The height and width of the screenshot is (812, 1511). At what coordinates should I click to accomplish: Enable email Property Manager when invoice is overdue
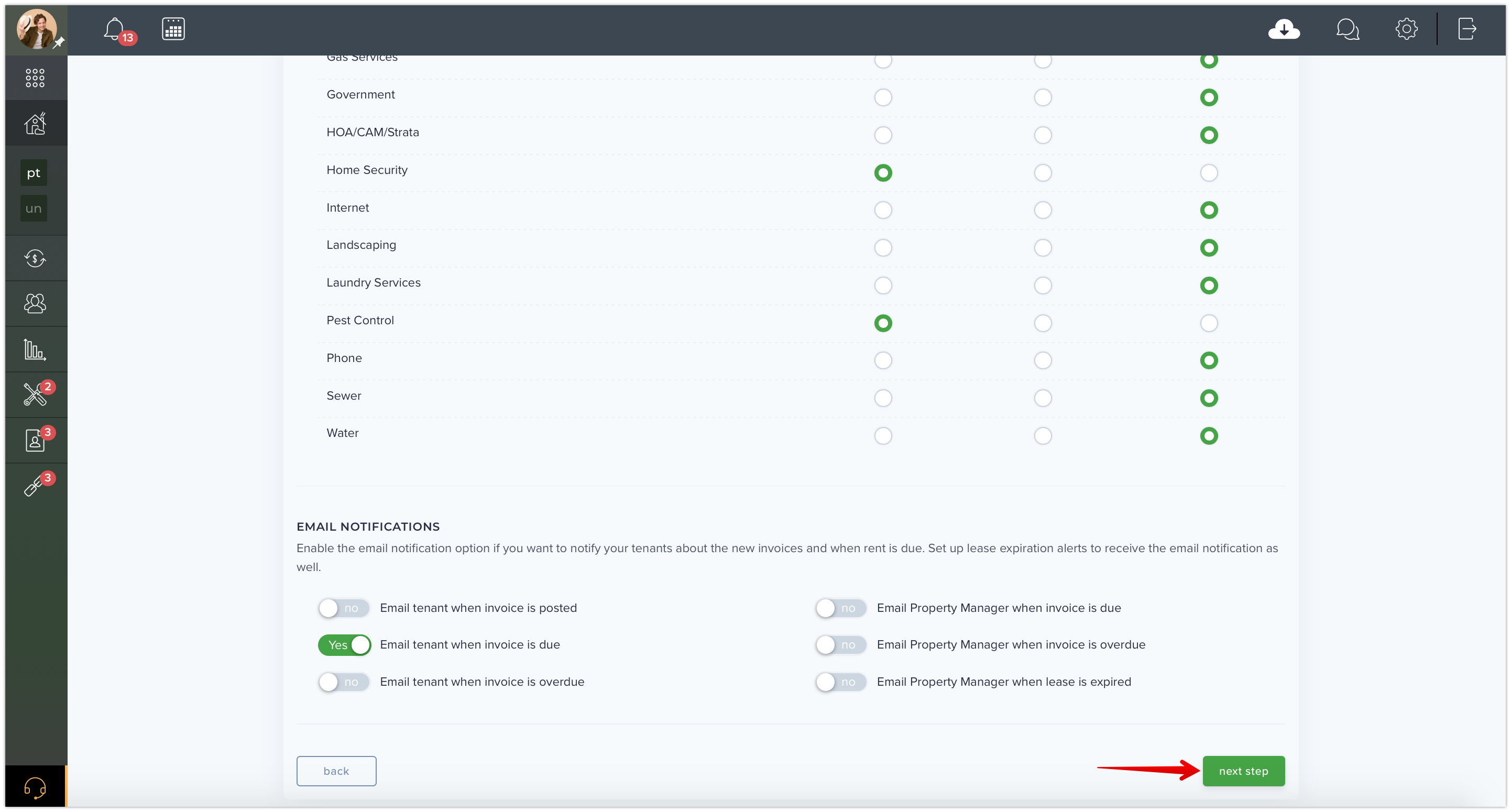click(x=841, y=645)
